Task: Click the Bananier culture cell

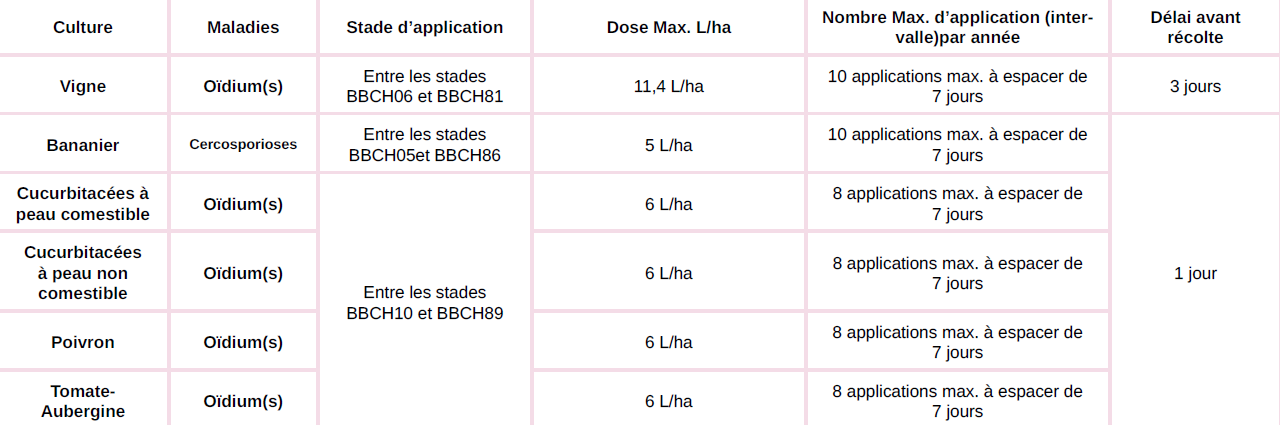Action: tap(83, 145)
